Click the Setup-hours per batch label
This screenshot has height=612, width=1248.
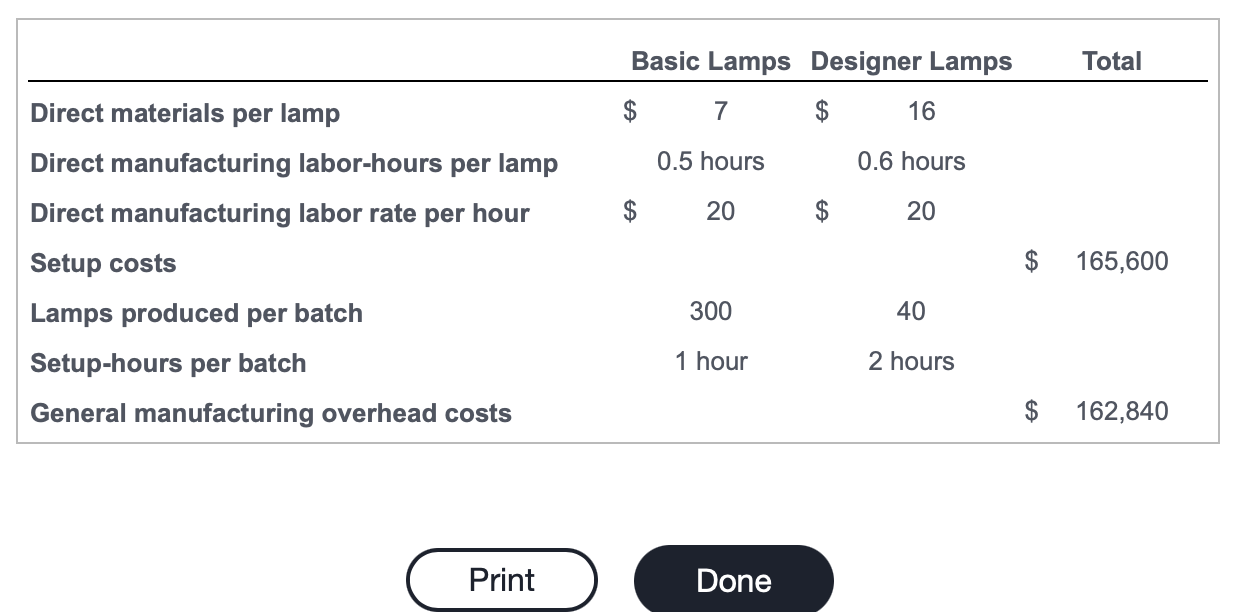[167, 363]
